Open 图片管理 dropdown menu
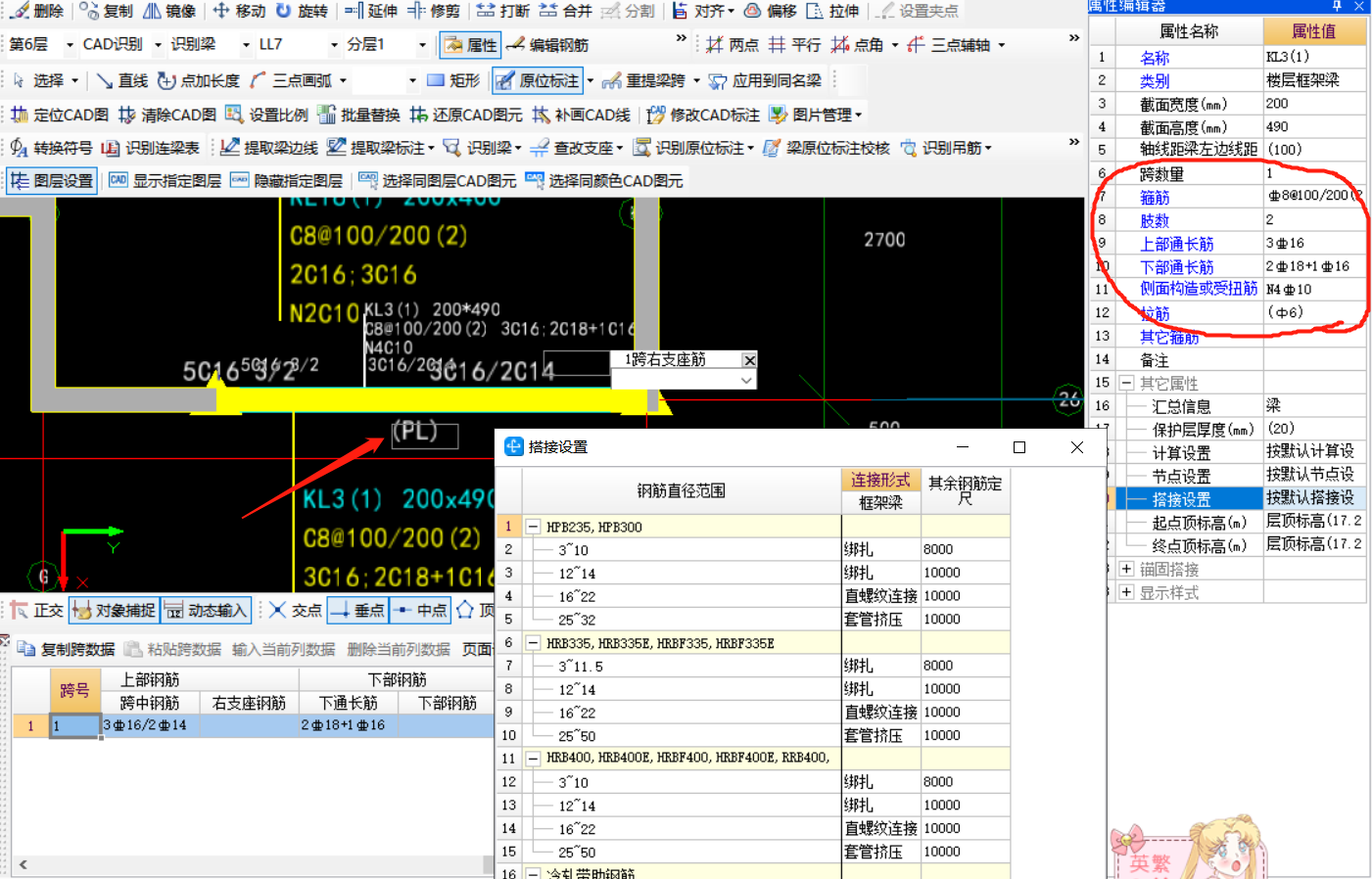 (x=817, y=115)
